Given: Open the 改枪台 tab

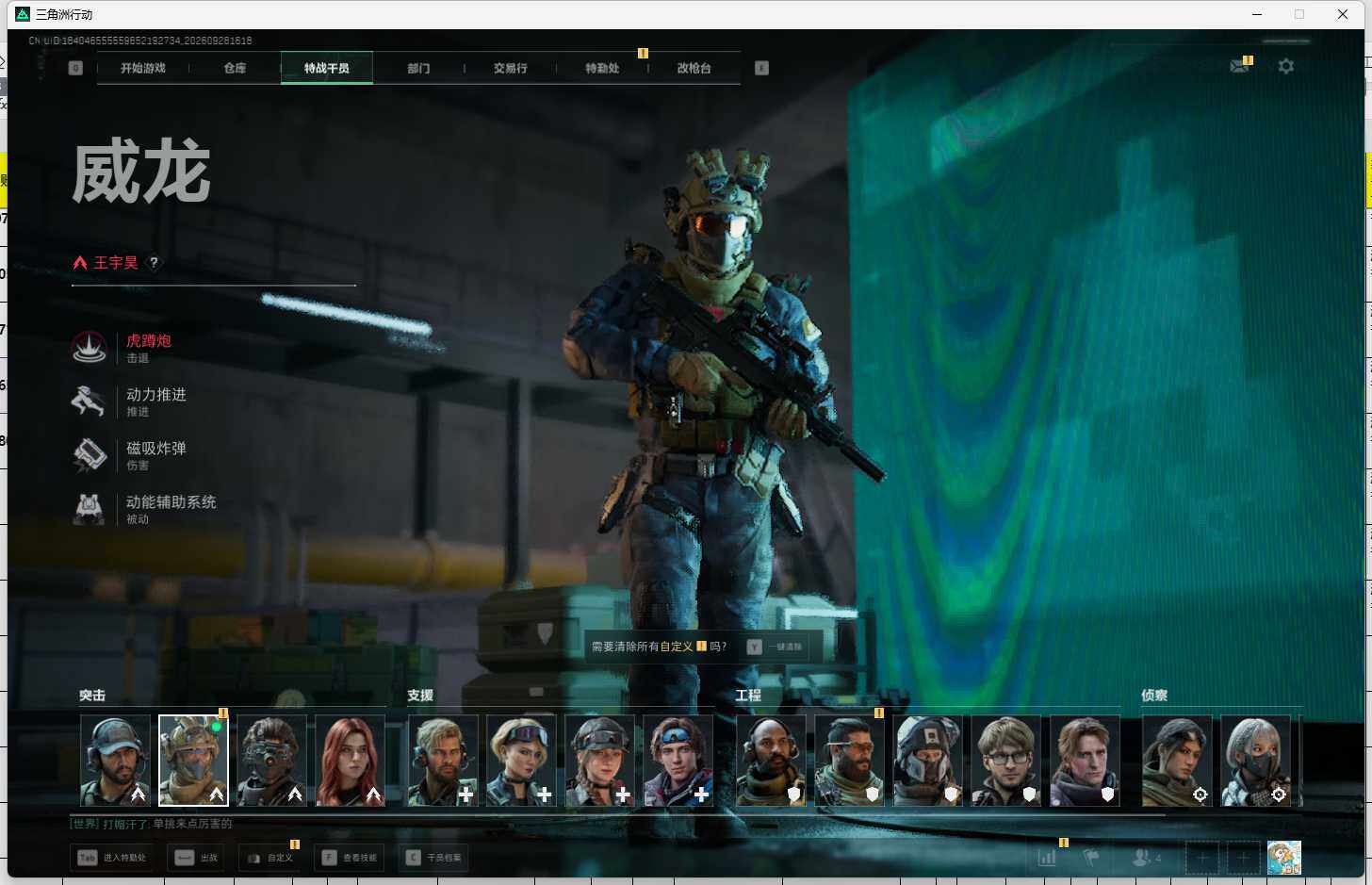Looking at the screenshot, I should tap(694, 68).
